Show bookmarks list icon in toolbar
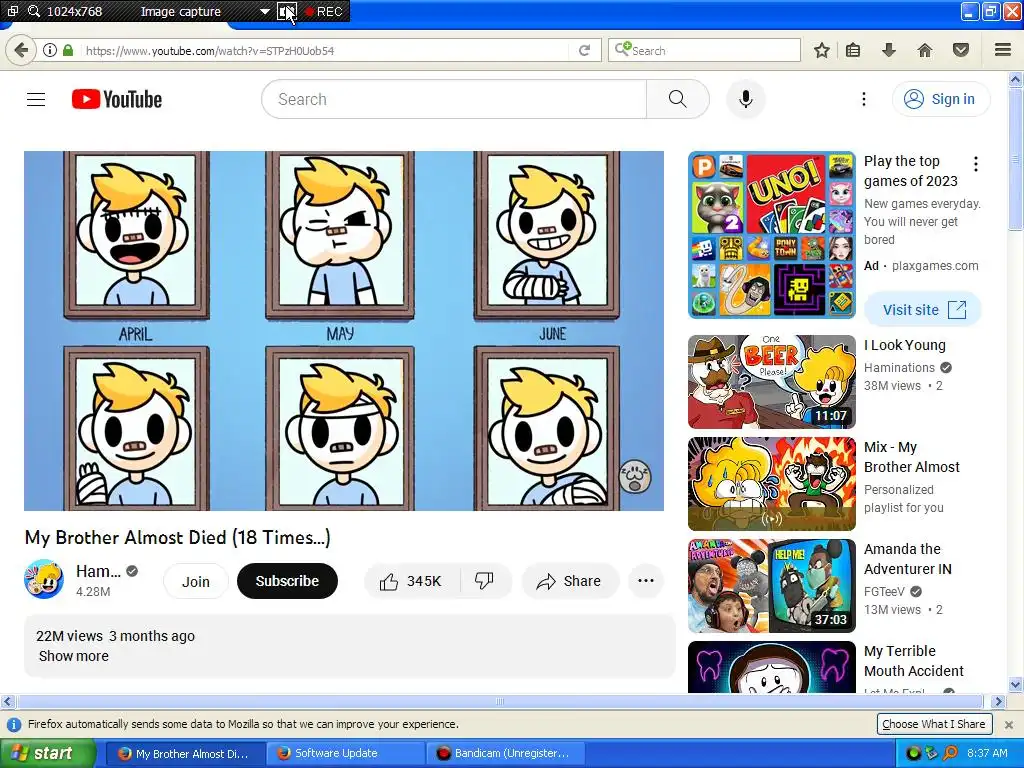The width and height of the screenshot is (1024, 768). (853, 50)
